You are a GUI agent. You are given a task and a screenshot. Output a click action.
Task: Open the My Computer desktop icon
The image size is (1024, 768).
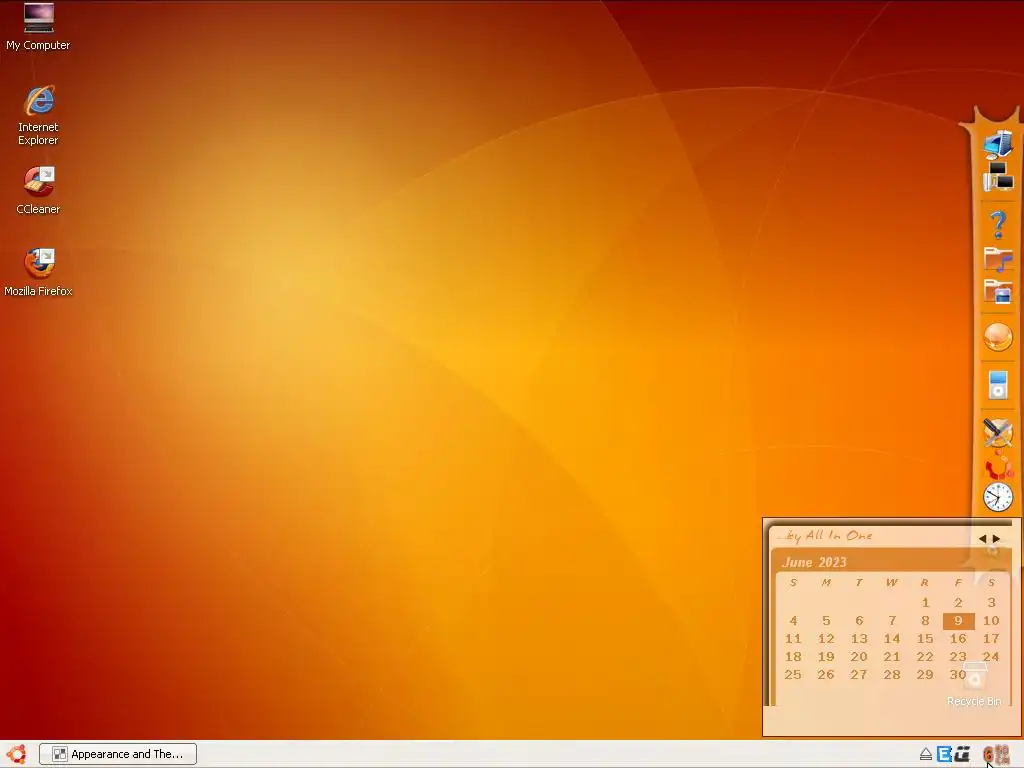pos(38,27)
